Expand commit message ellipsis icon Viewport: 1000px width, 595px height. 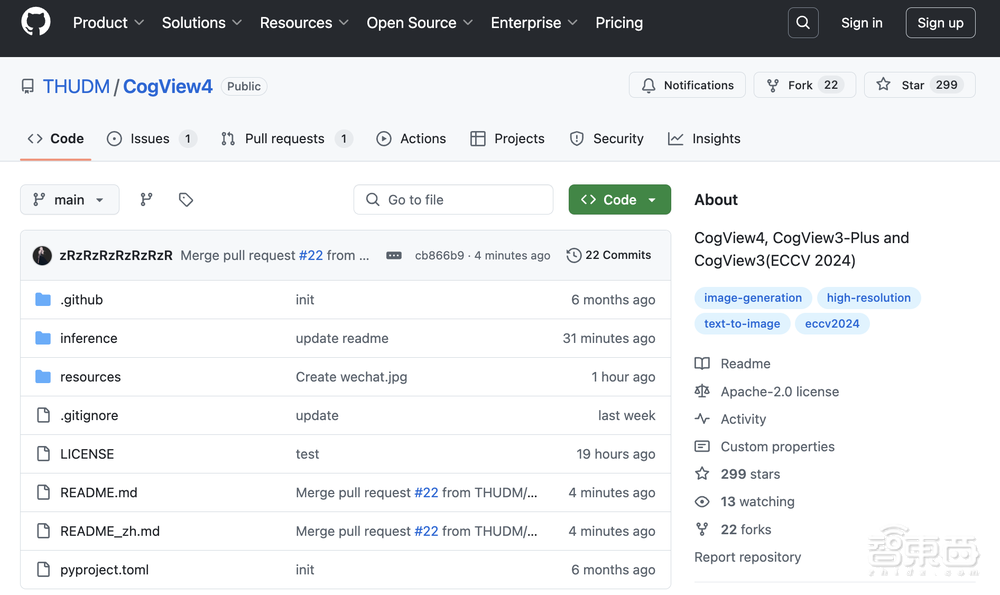394,256
